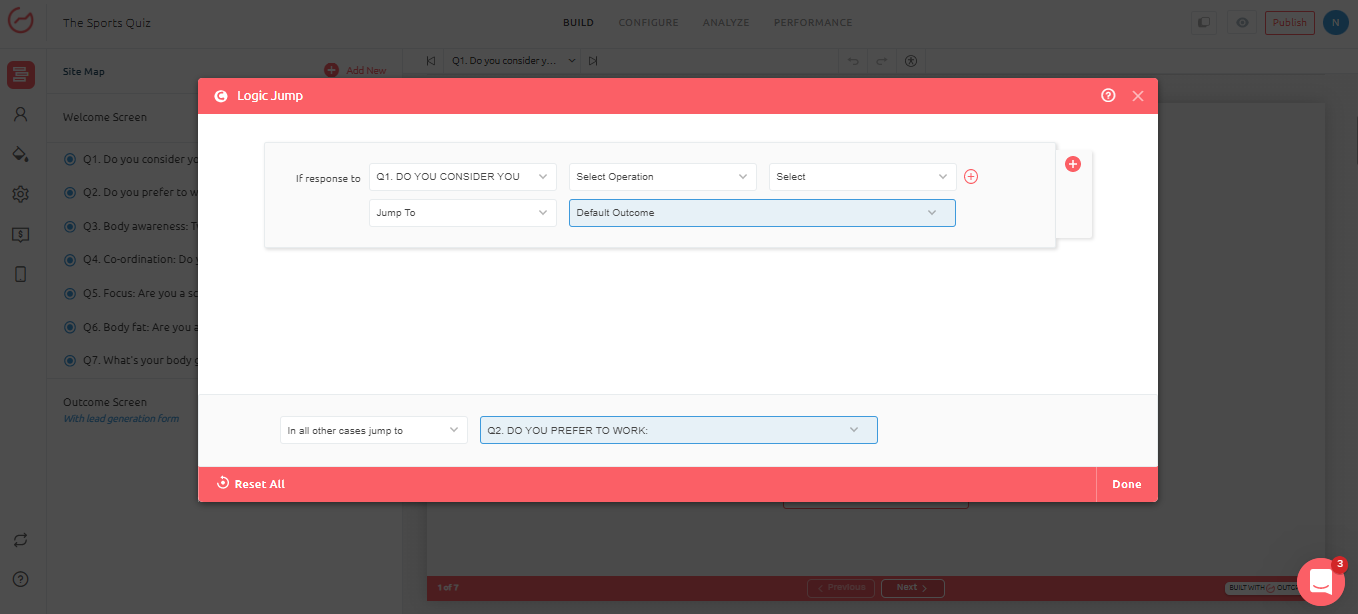Toggle the preview eye icon
The image size is (1358, 614).
pos(1242,23)
